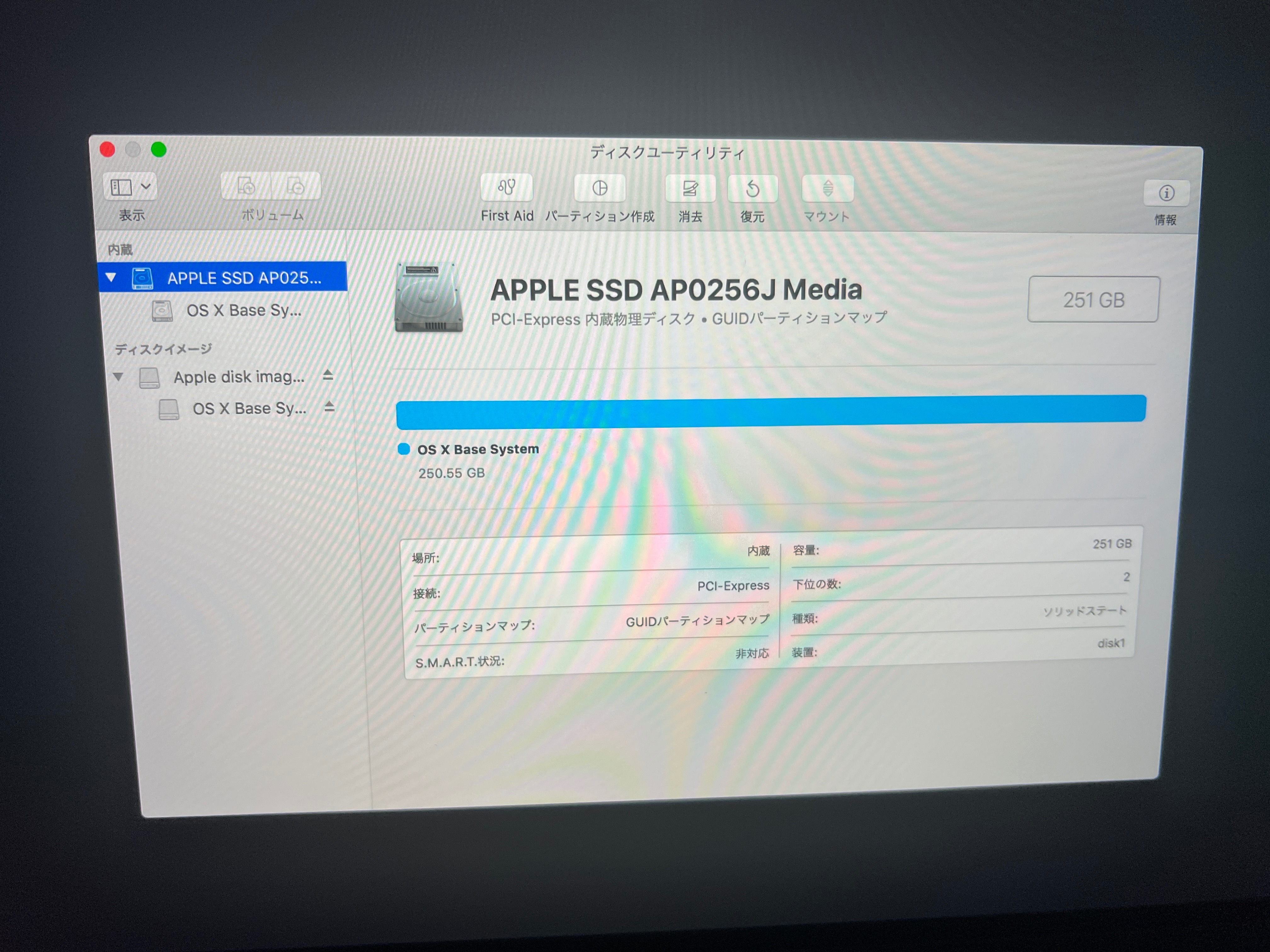Click the 内蔵 sidebar section header
Screen dimensions: 1270x952
pos(120,250)
